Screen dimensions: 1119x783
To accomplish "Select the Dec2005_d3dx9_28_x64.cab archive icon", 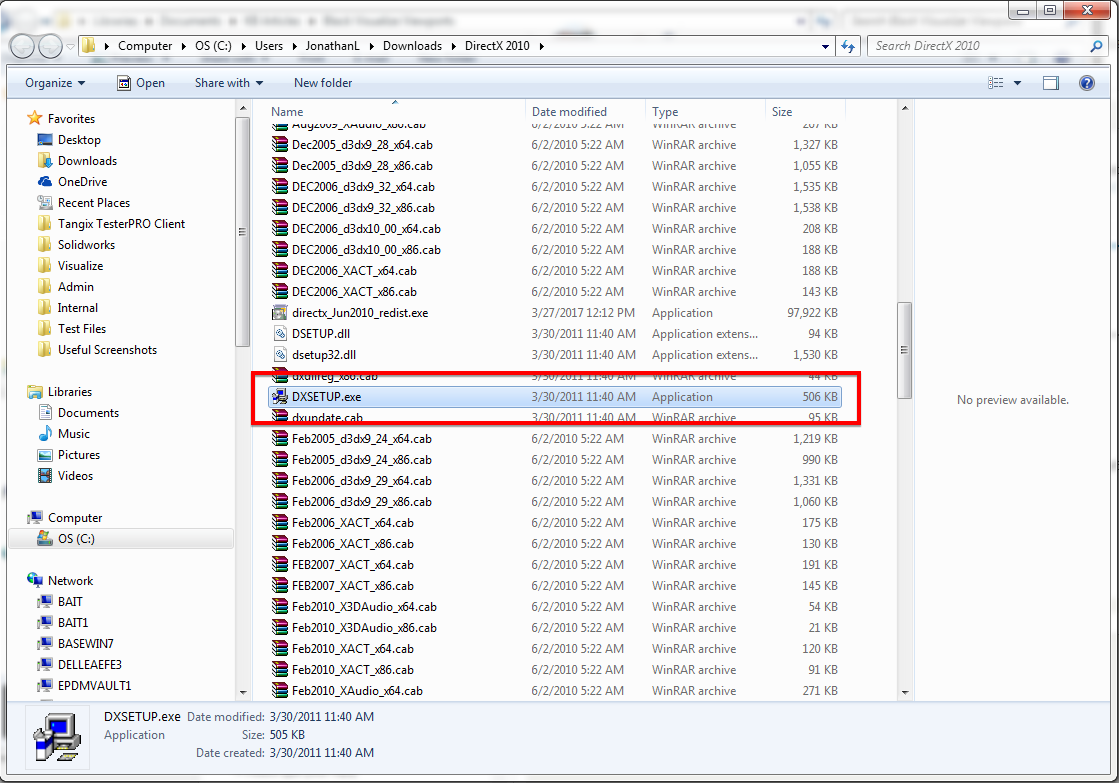I will [x=280, y=144].
